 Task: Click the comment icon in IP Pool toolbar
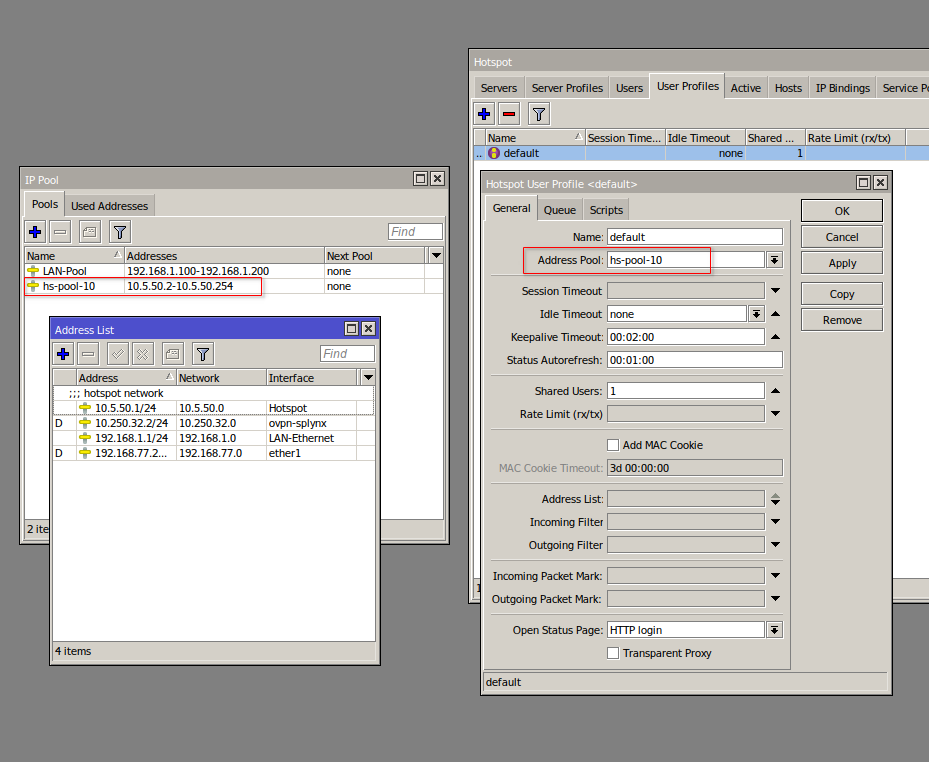point(89,232)
